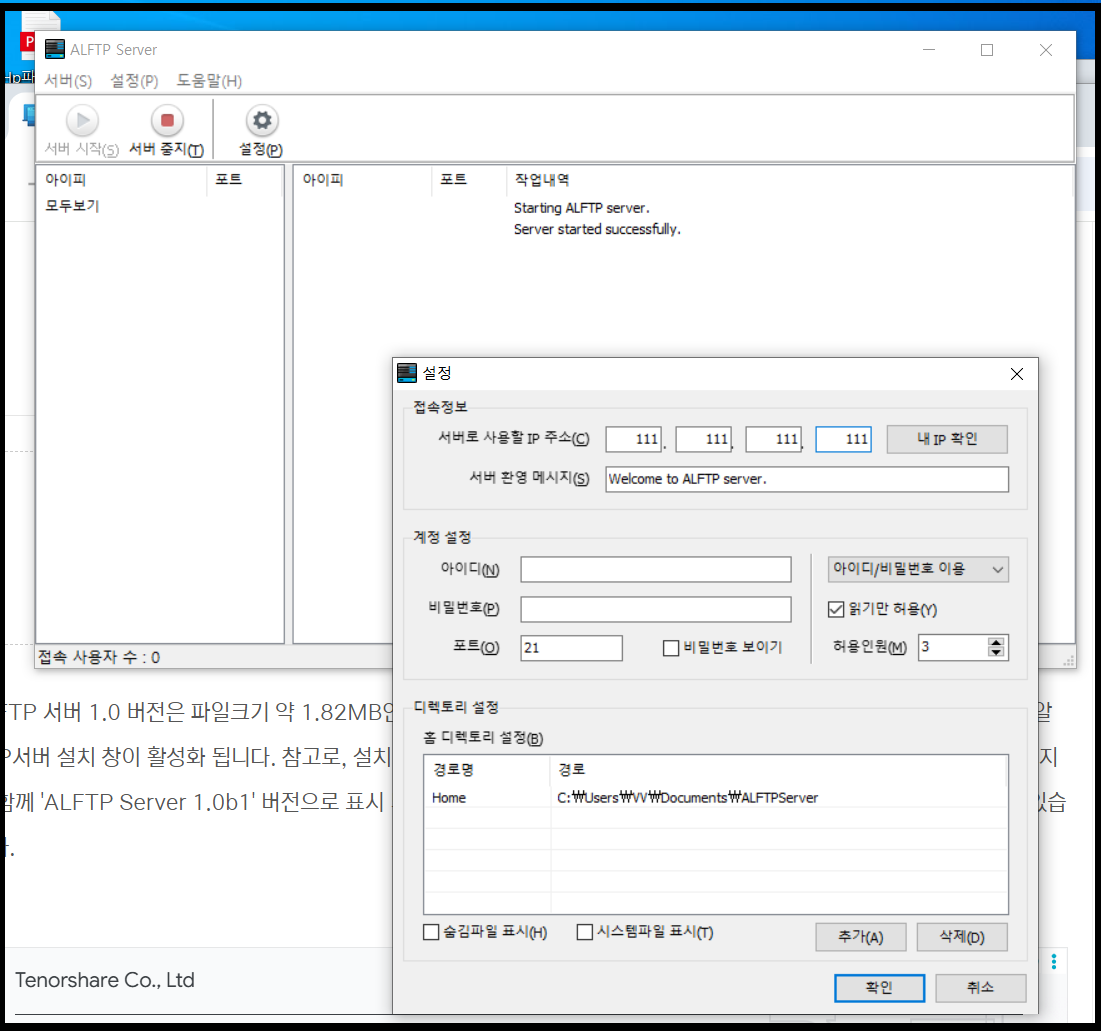Screen dimensions: 1101x1031
Task: Open the 설정(P) menu
Action: point(134,81)
